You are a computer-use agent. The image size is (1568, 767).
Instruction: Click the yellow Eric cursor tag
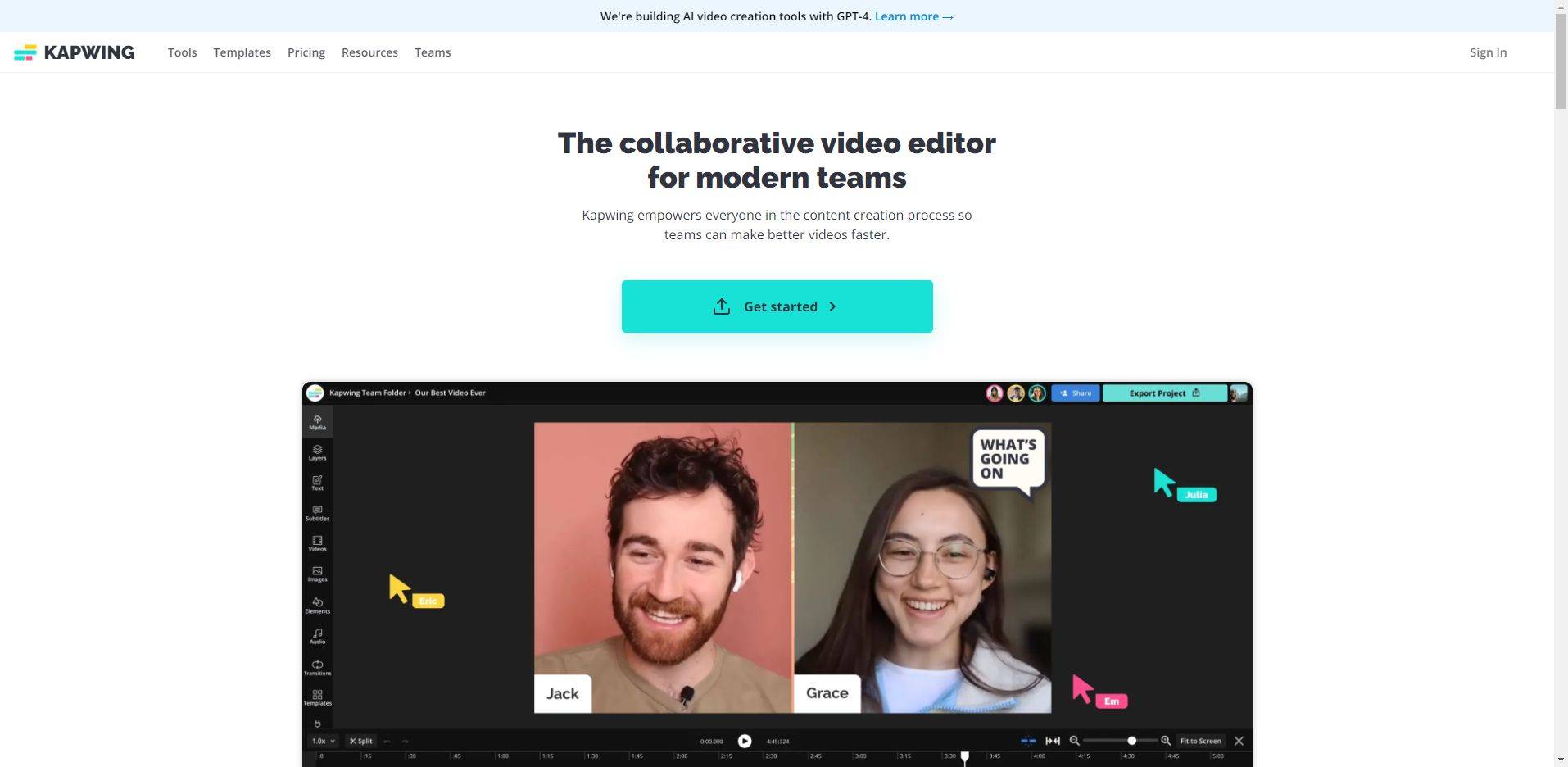click(428, 601)
